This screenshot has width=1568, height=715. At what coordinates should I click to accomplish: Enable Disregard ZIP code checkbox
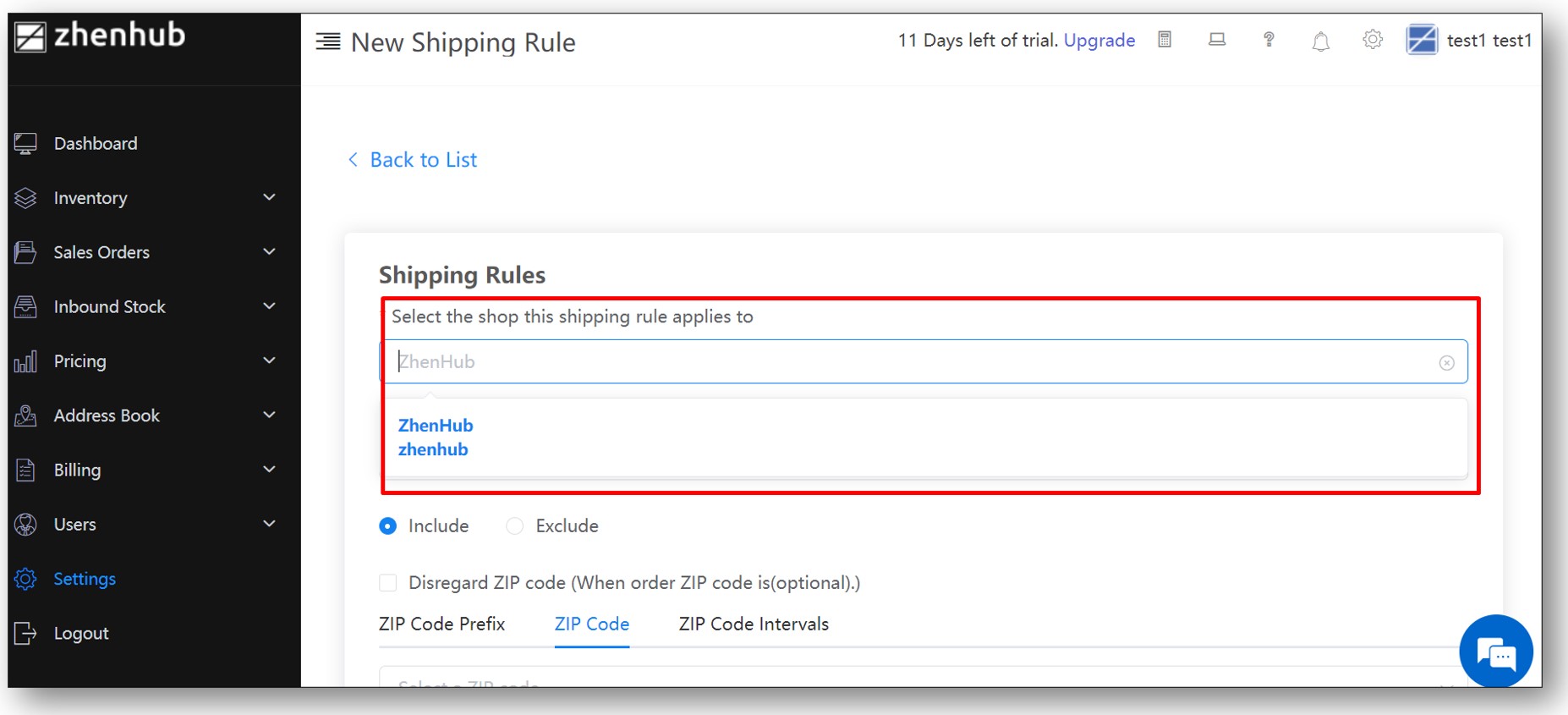click(387, 582)
